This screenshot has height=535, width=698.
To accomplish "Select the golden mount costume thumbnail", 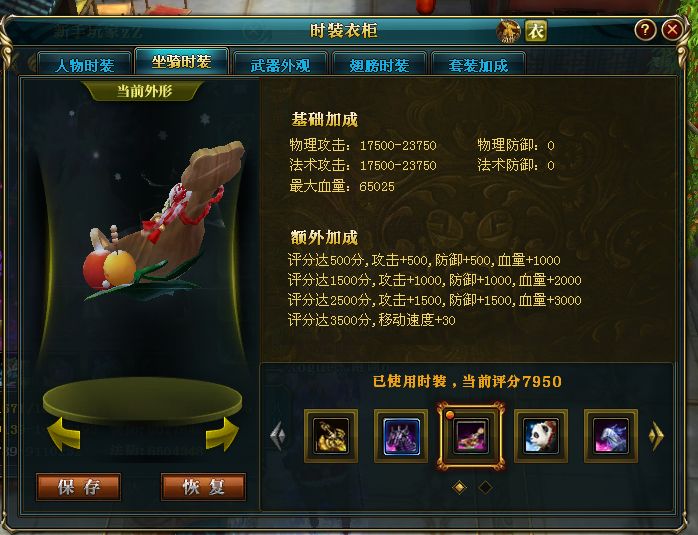I will (x=331, y=436).
